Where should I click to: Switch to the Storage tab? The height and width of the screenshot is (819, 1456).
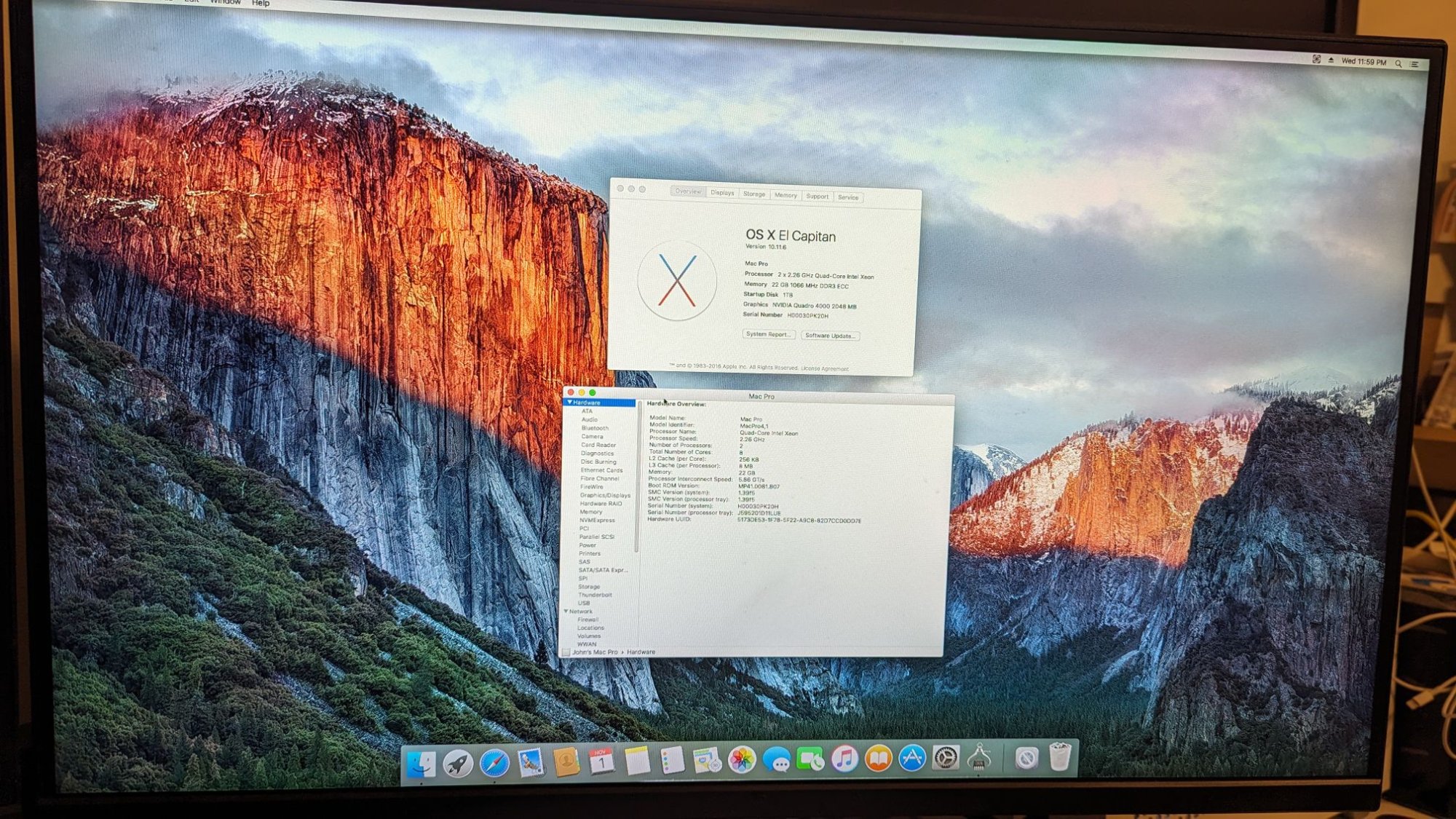[x=754, y=194]
